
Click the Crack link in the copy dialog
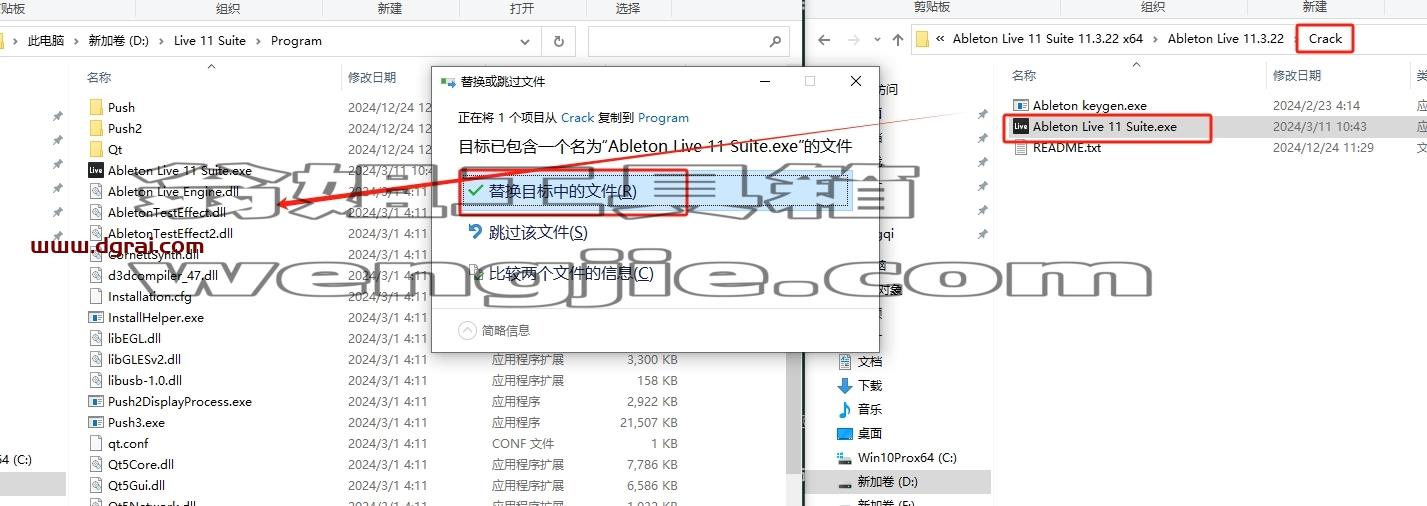pyautogui.click(x=578, y=118)
